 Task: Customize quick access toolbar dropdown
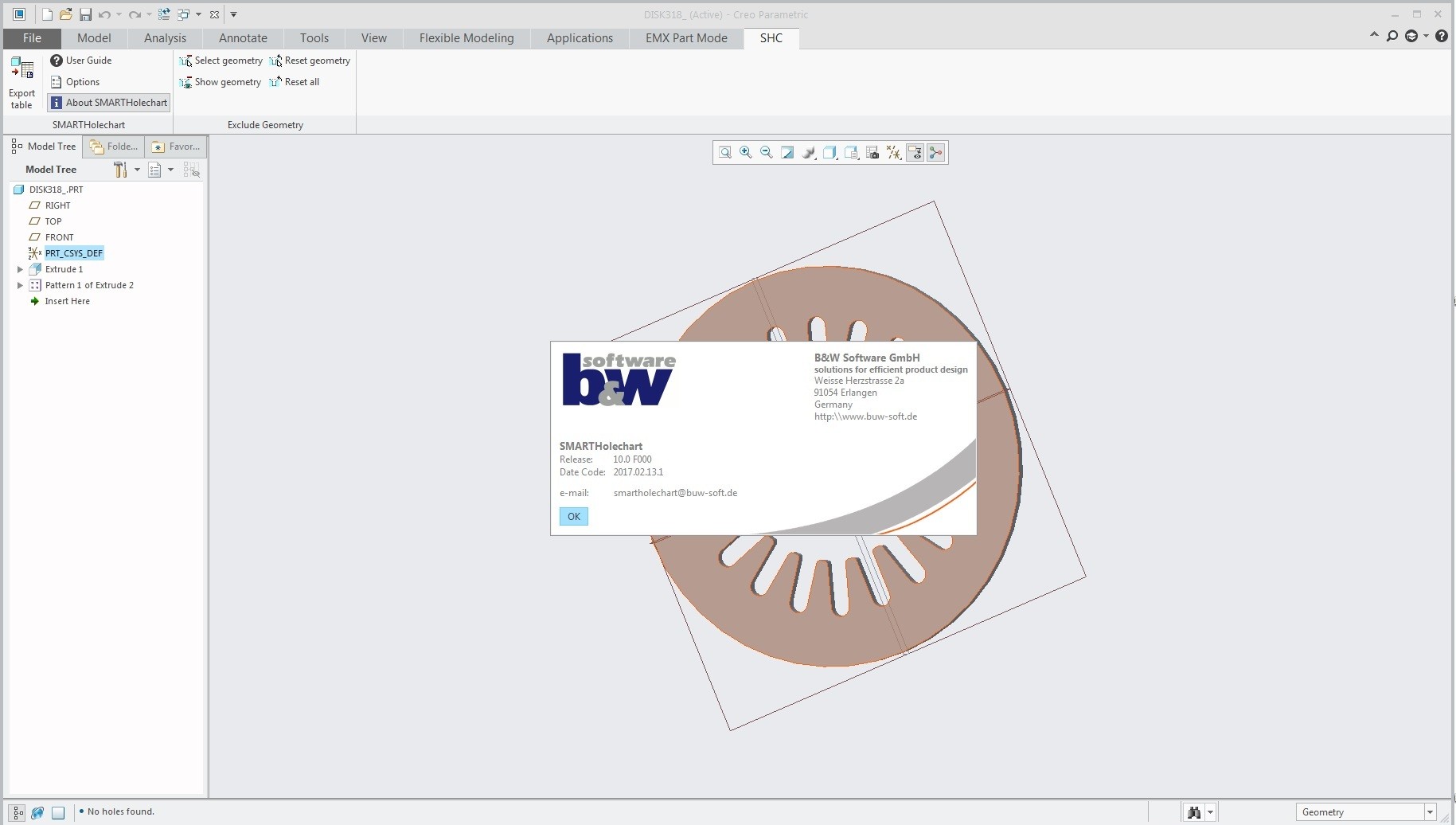point(233,14)
